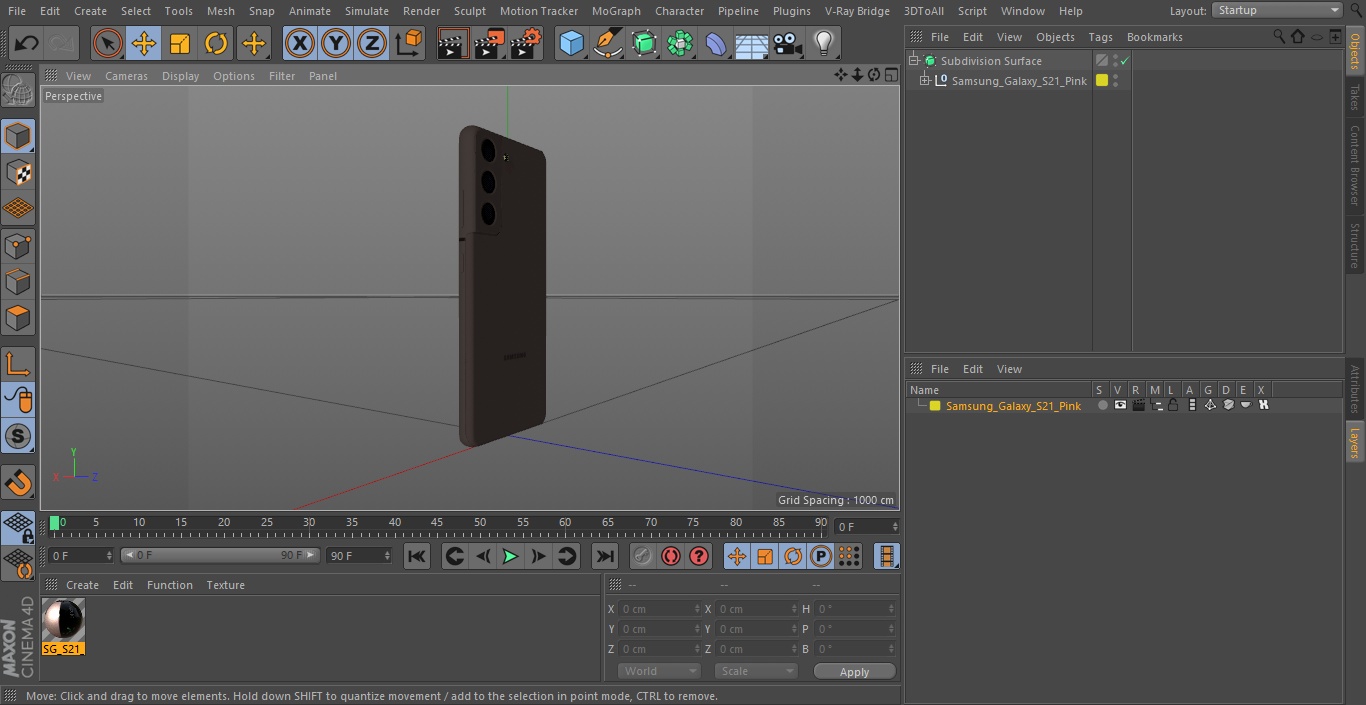The width and height of the screenshot is (1366, 705).
Task: Click the timeline filmstrip icon
Action: point(886,556)
